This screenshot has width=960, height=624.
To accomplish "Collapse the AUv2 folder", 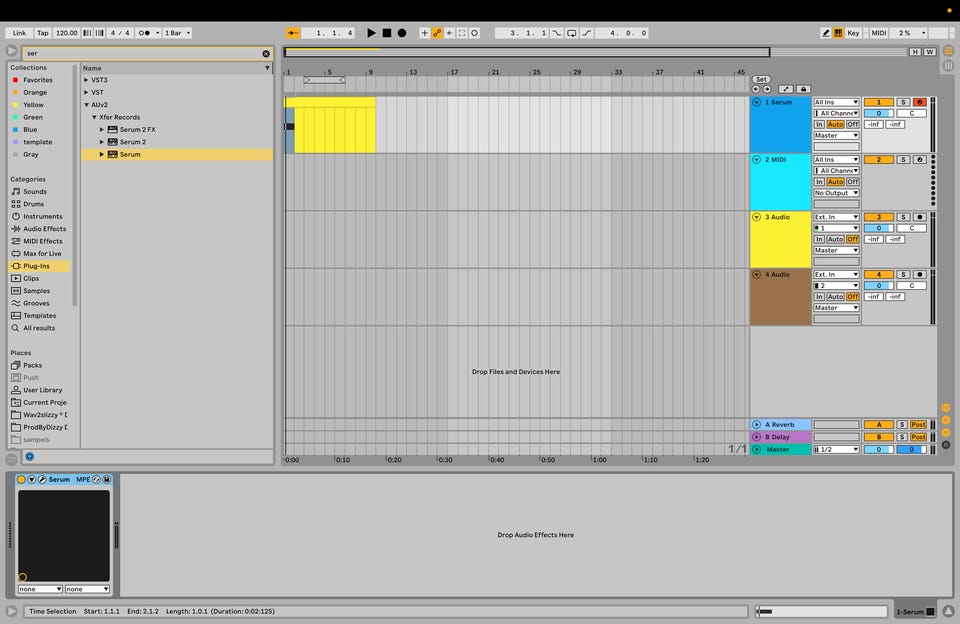I will point(86,105).
